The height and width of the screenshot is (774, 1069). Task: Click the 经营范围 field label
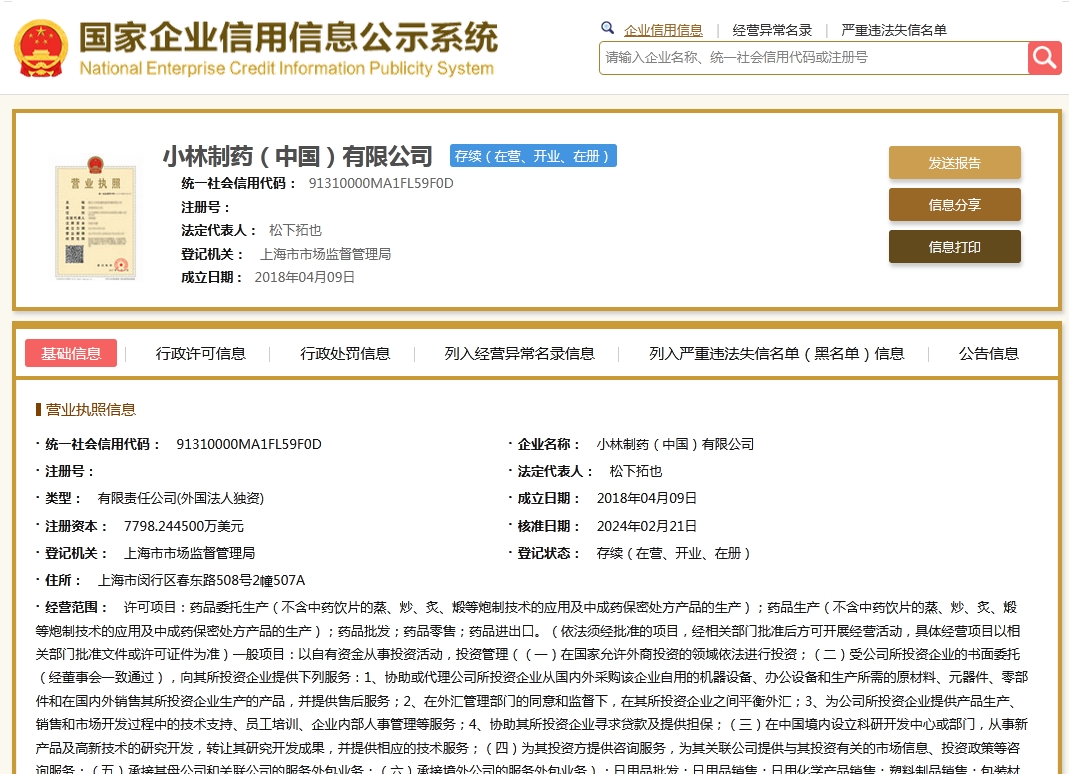point(76,607)
